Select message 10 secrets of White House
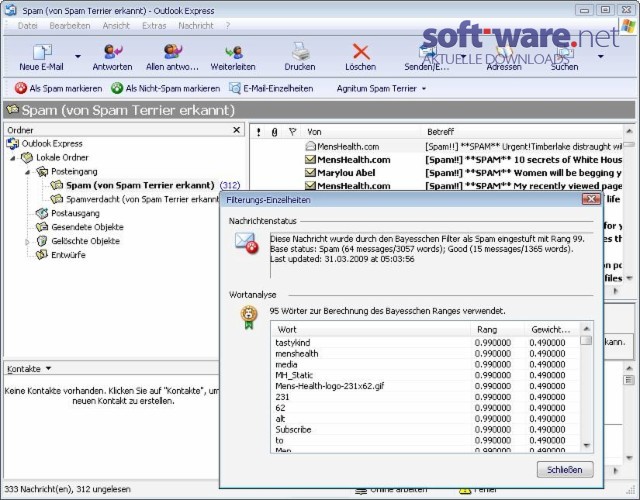This screenshot has height=500, width=640. point(436,160)
